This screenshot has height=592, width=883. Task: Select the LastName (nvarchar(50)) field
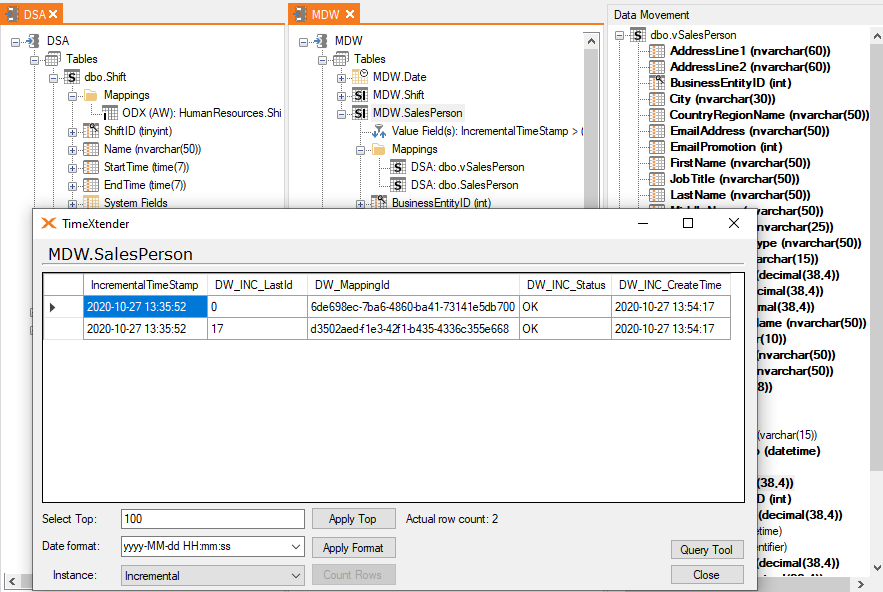click(x=740, y=195)
